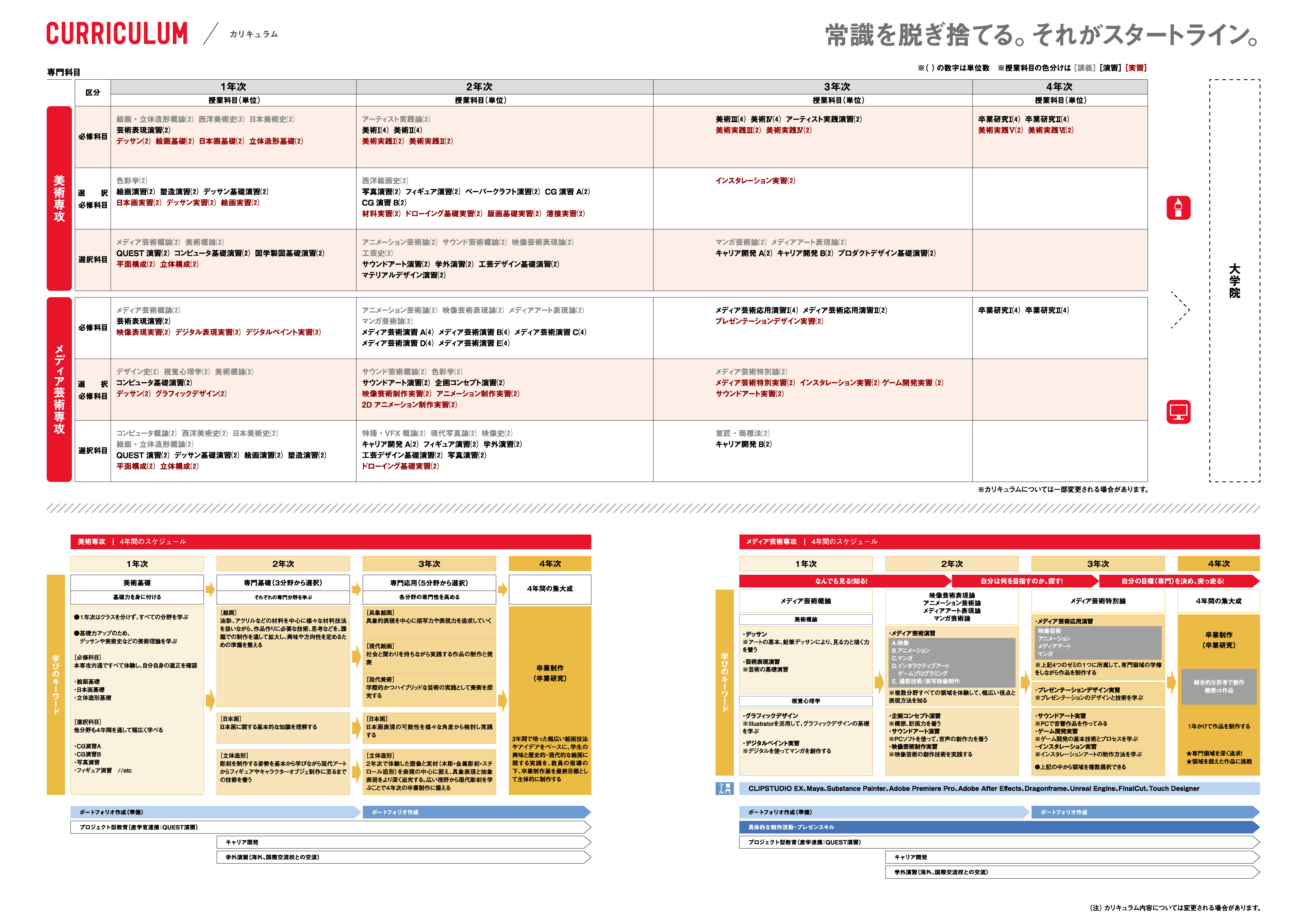Click 溶接実習(2) course entry
Image resolution: width=1307 pixels, height=924 pixels.
(x=565, y=214)
